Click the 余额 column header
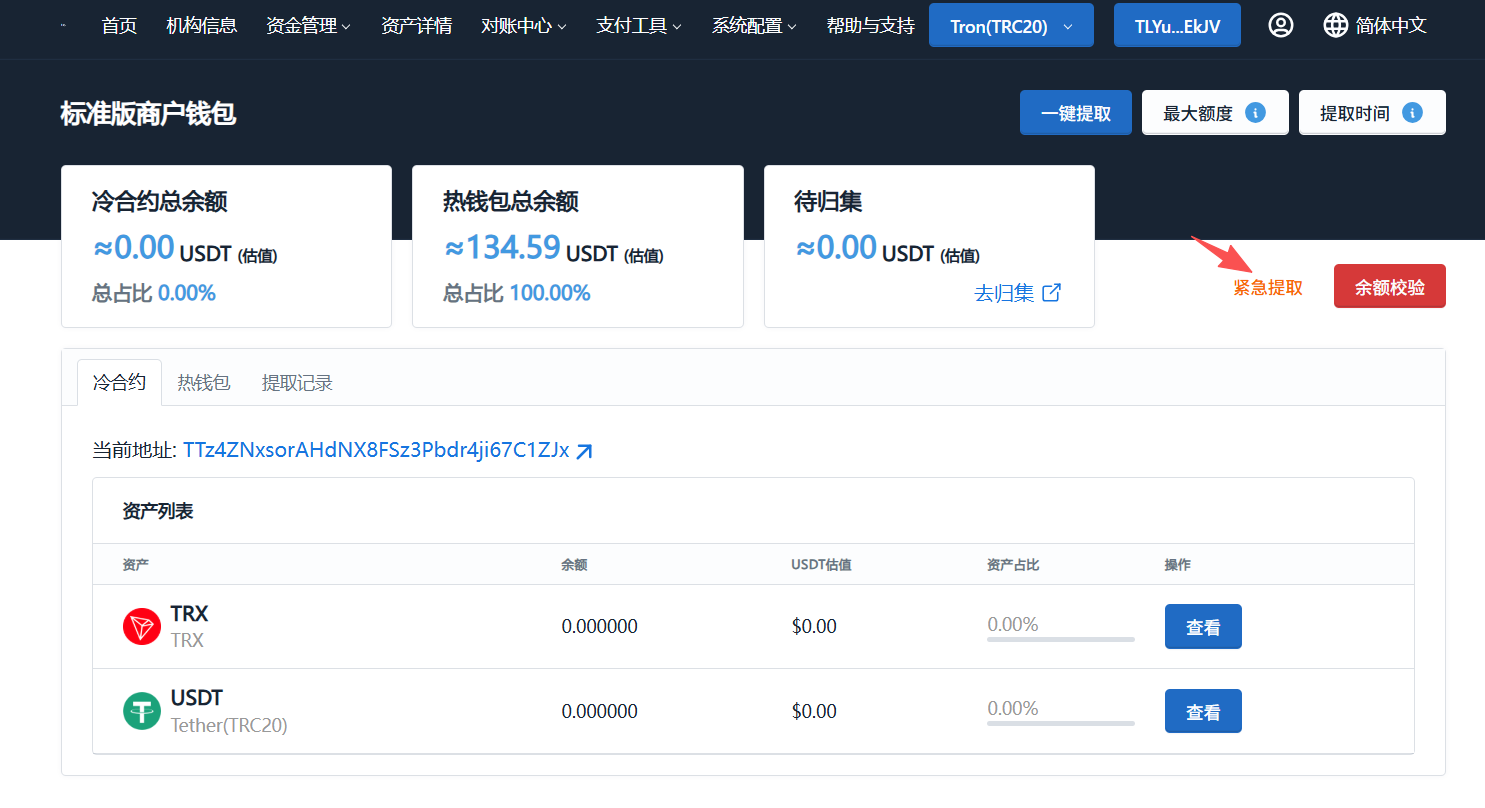1485x808 pixels. coord(574,565)
